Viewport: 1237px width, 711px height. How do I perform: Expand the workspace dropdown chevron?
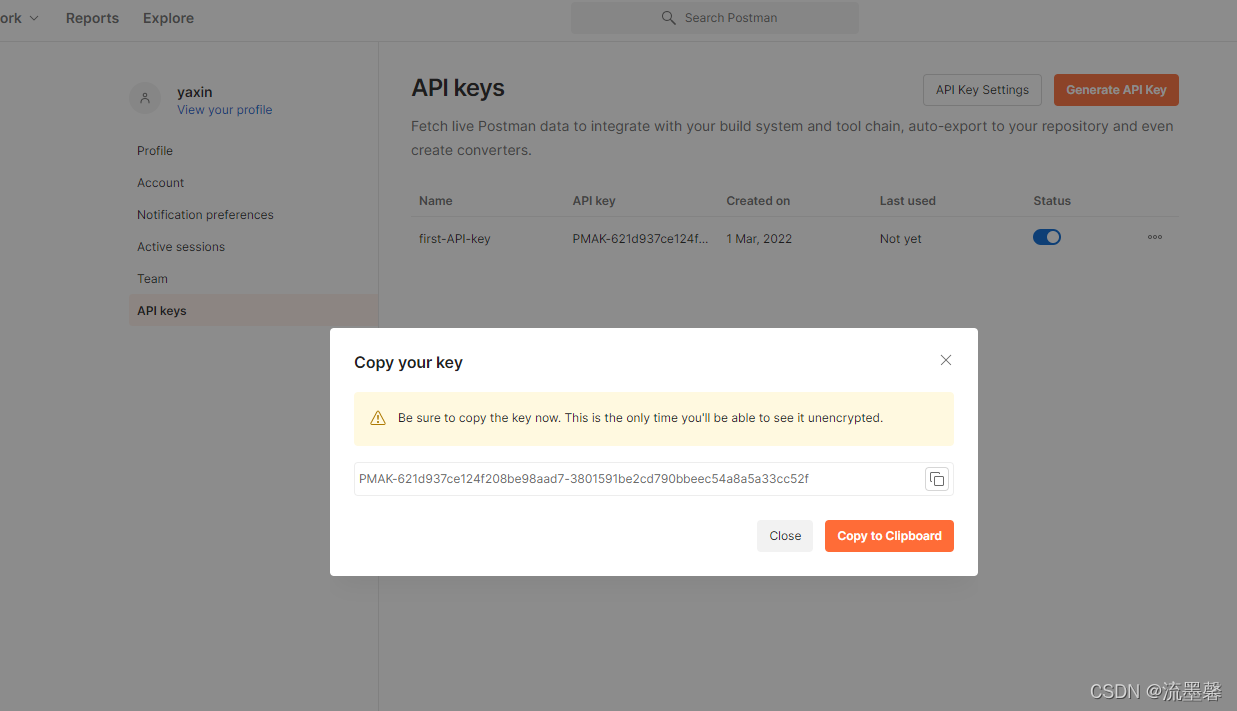coord(34,18)
